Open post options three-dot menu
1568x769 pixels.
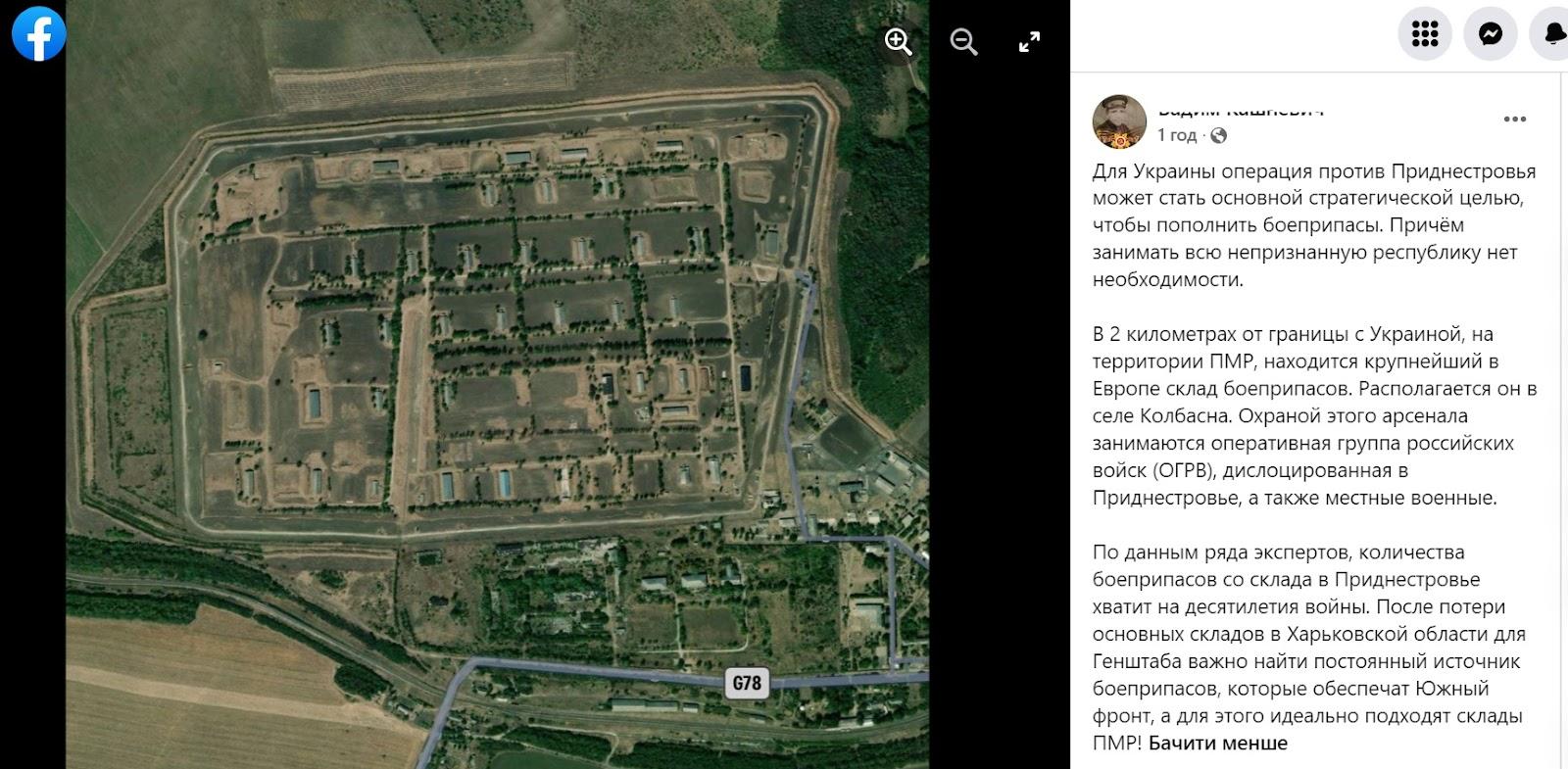[1515, 120]
